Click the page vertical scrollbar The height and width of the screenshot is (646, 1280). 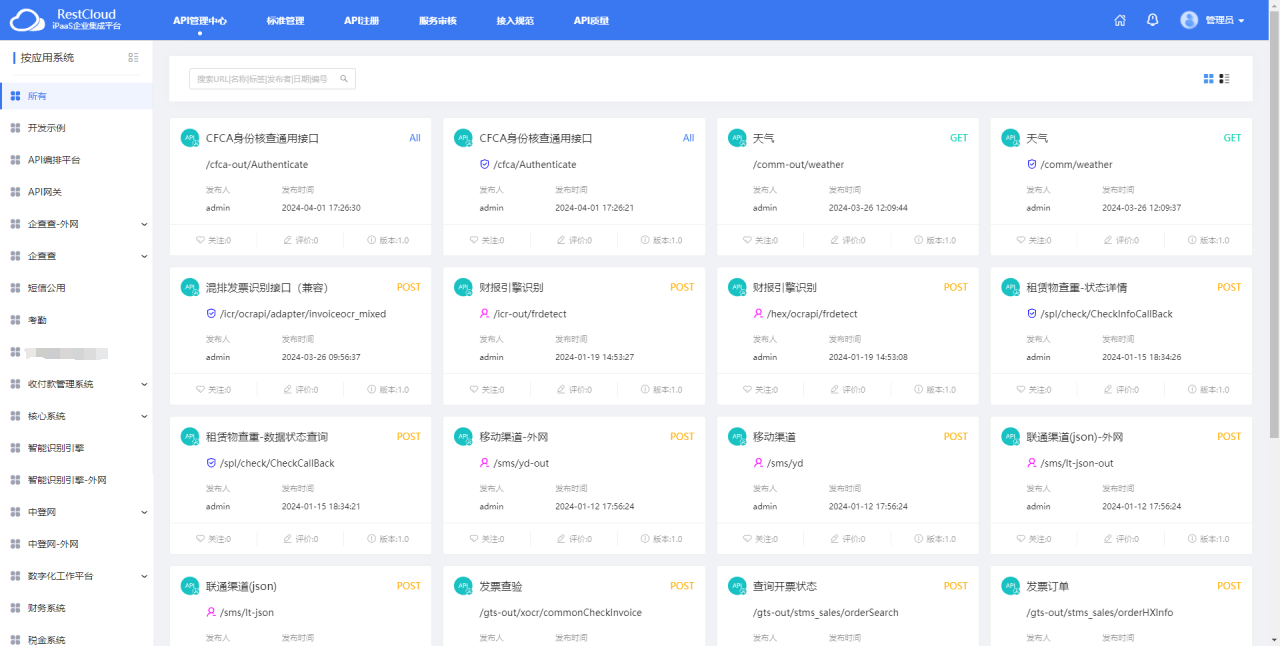1273,240
